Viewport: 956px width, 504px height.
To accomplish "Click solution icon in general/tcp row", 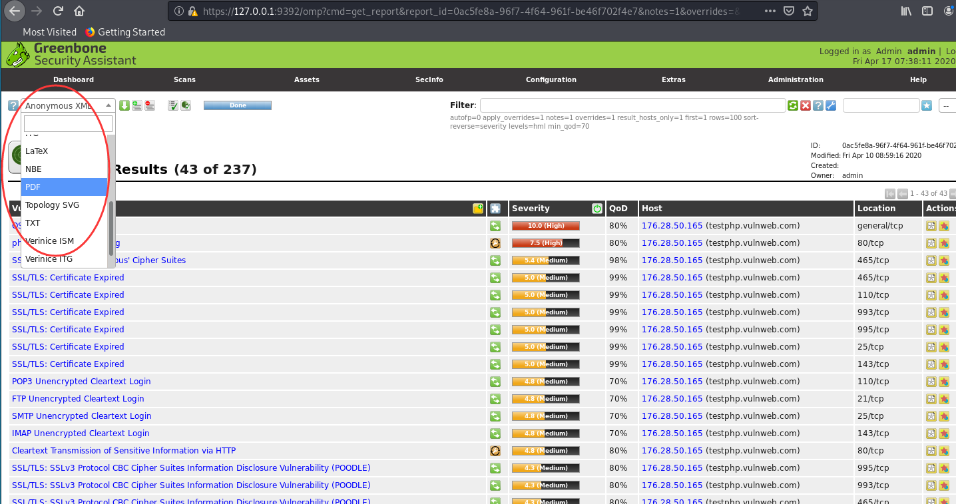I will [495, 225].
